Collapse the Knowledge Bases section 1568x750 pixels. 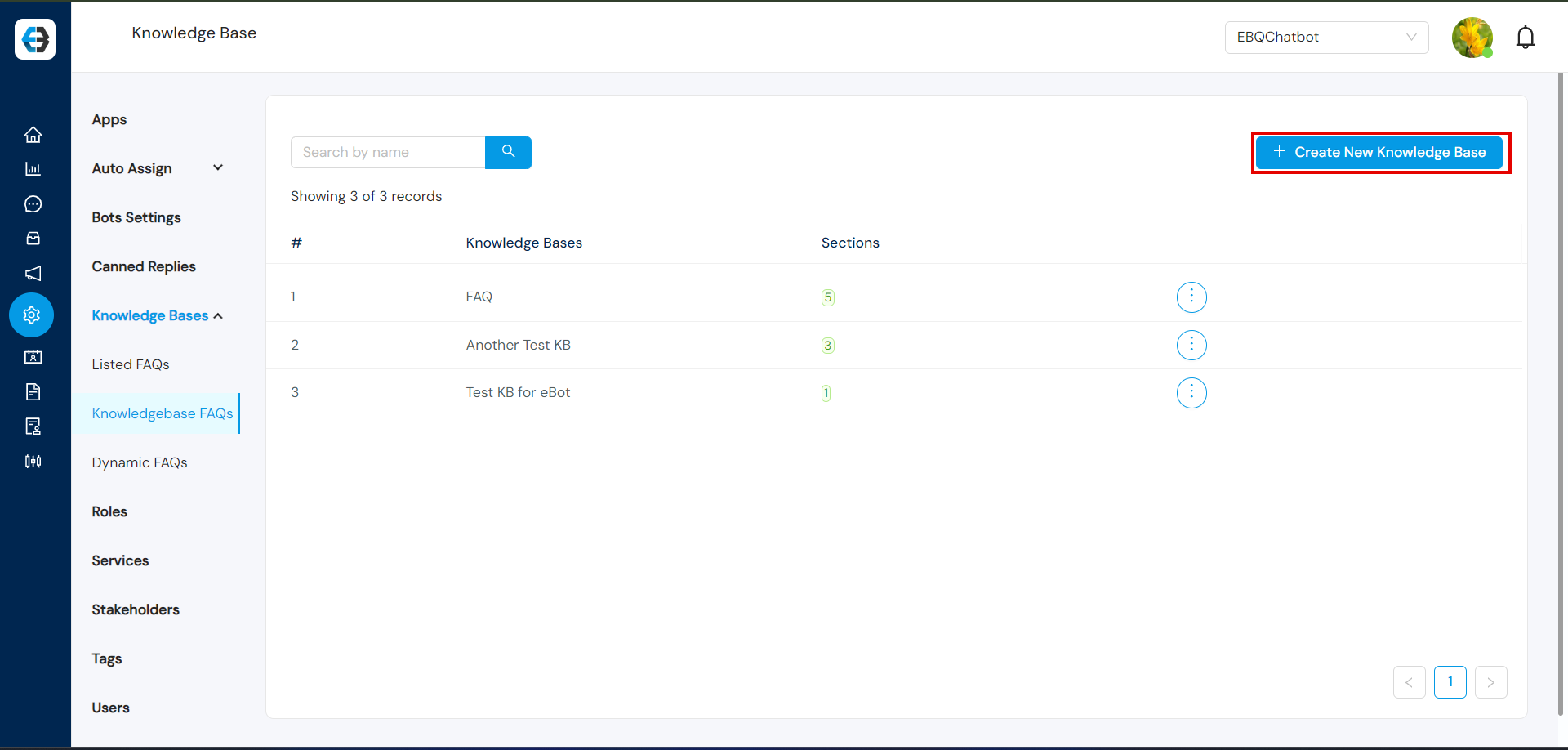[x=218, y=316]
